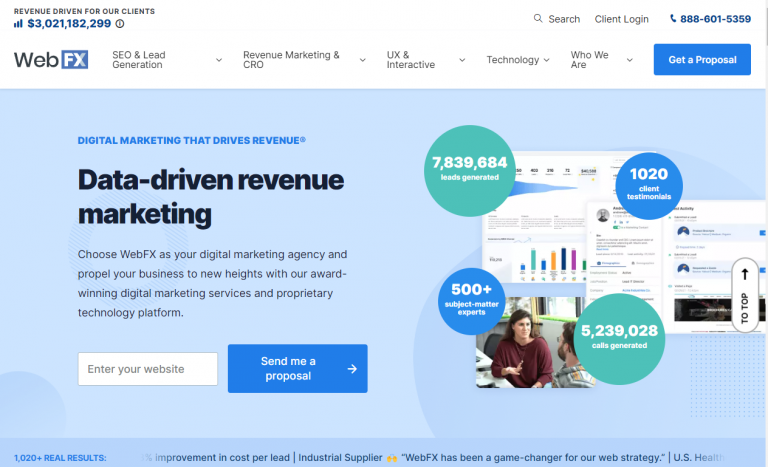Open the Client Login link
Viewport: 768px width, 467px height.
(621, 19)
